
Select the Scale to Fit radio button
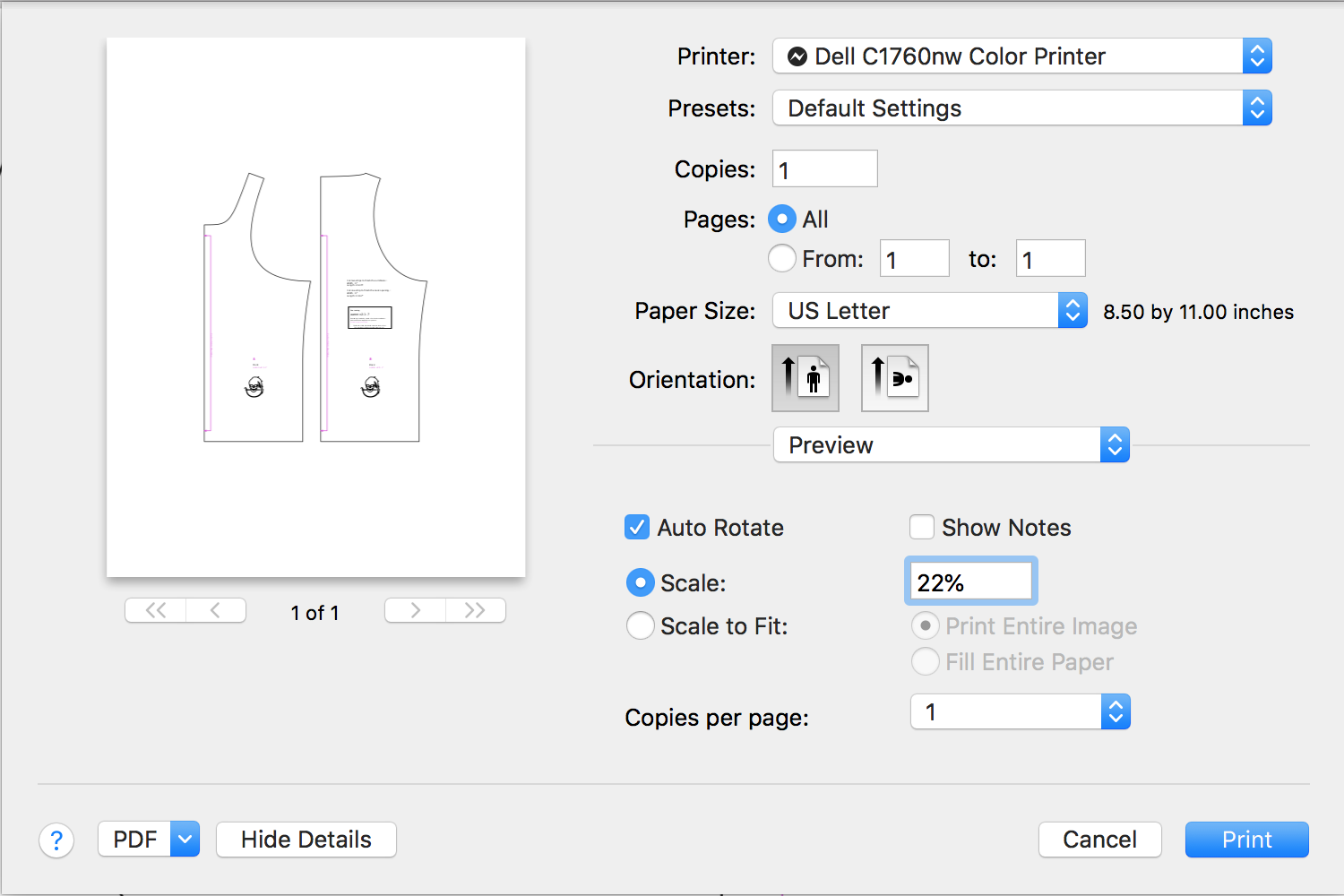tap(641, 625)
